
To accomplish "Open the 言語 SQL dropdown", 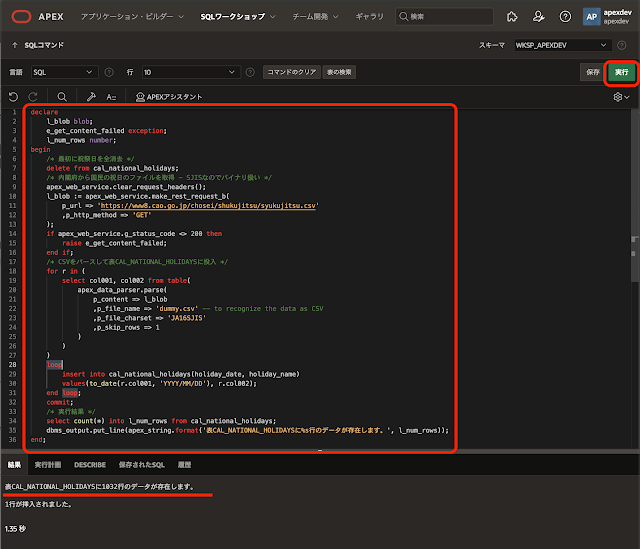I will click(64, 72).
